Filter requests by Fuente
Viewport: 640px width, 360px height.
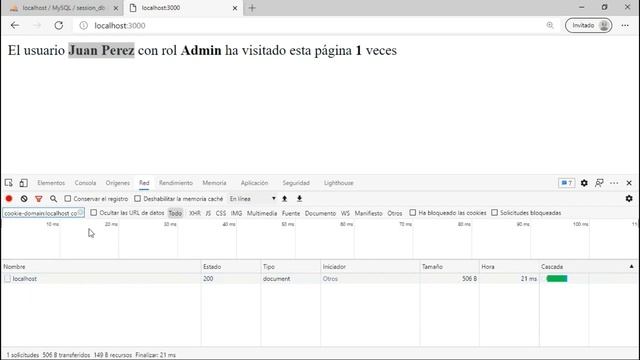tap(291, 213)
